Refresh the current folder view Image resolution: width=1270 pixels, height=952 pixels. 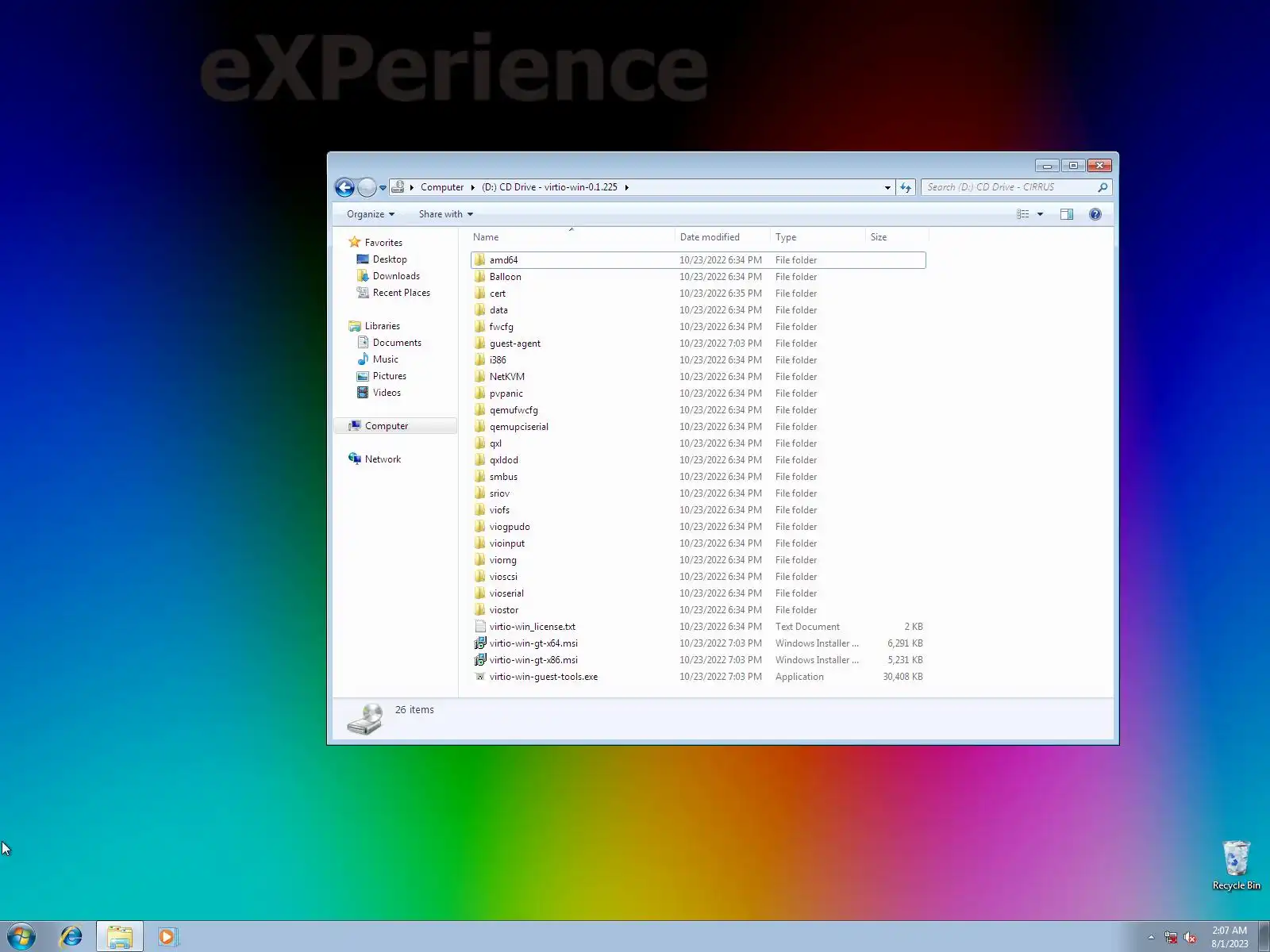(x=906, y=187)
